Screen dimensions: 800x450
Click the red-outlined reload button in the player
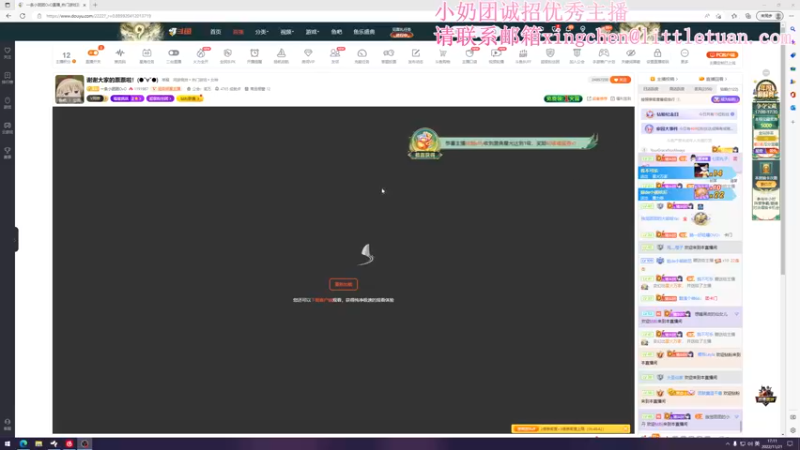point(343,284)
